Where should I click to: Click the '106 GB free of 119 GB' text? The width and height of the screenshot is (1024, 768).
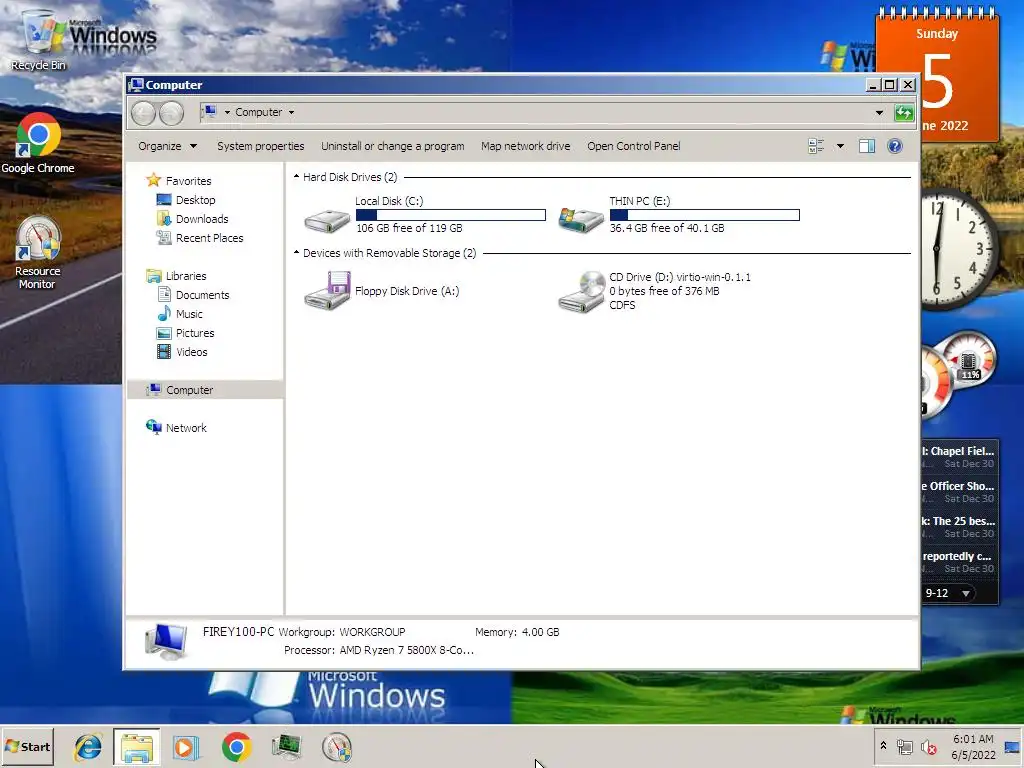pyautogui.click(x=409, y=228)
